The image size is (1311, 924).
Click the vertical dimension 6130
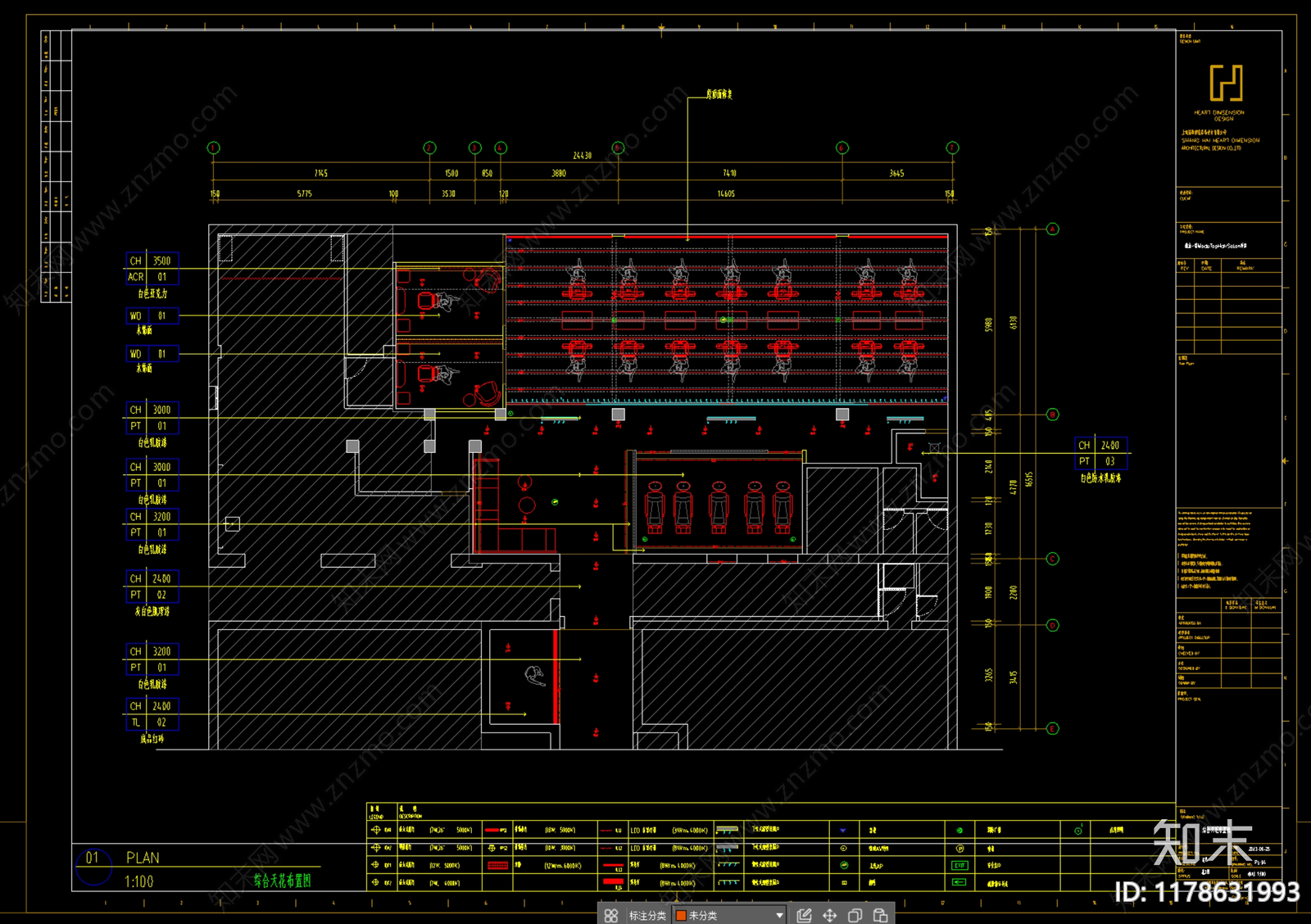[x=1013, y=323]
